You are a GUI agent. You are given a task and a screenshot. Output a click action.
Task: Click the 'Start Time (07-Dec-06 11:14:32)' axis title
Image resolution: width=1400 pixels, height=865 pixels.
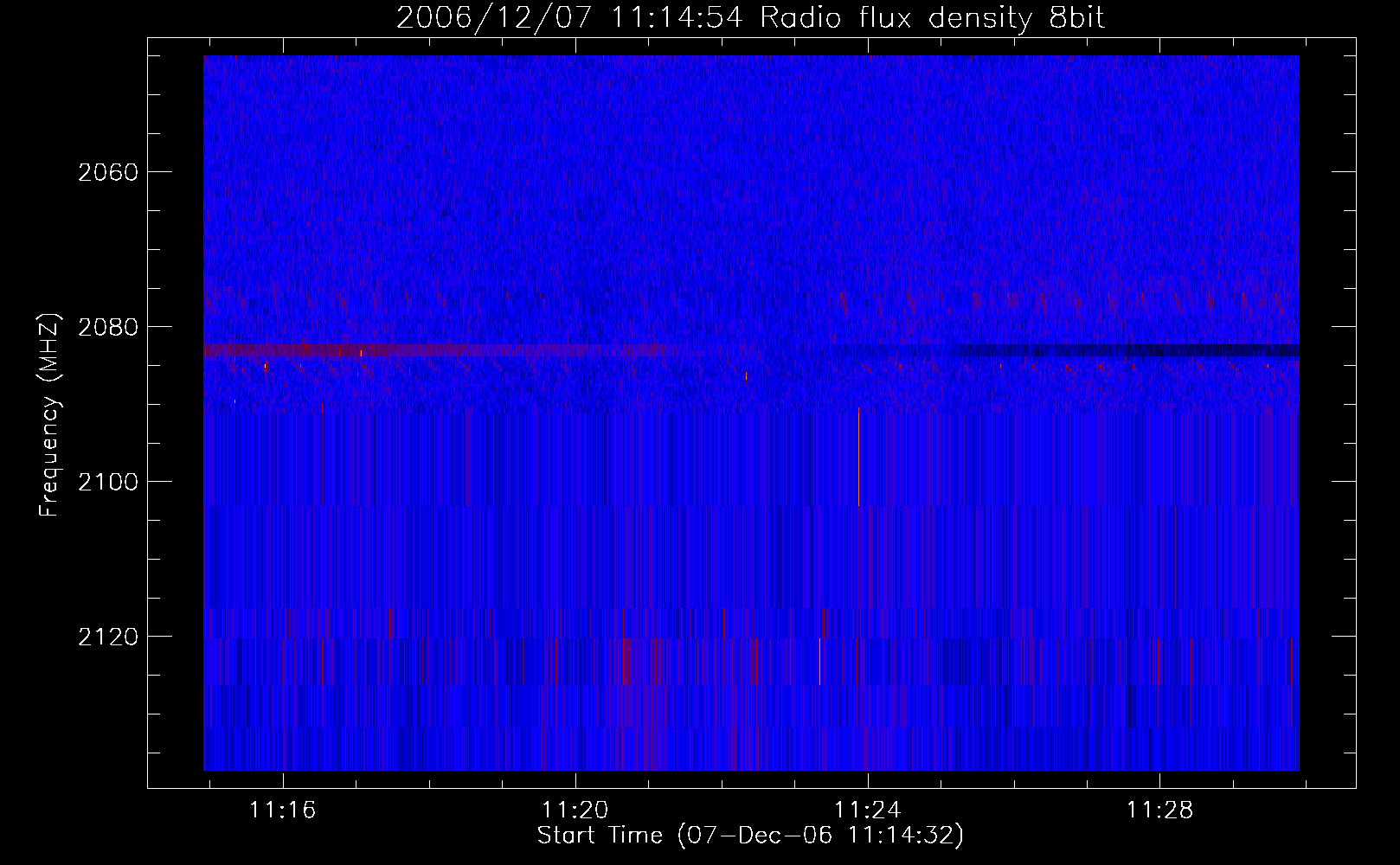point(750,836)
